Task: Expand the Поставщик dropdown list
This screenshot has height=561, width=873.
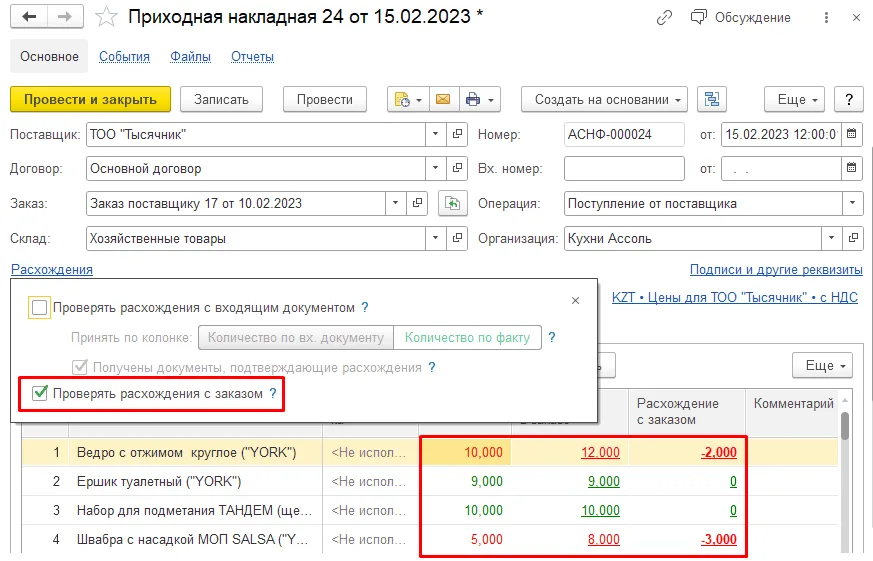Action: pyautogui.click(x=435, y=134)
